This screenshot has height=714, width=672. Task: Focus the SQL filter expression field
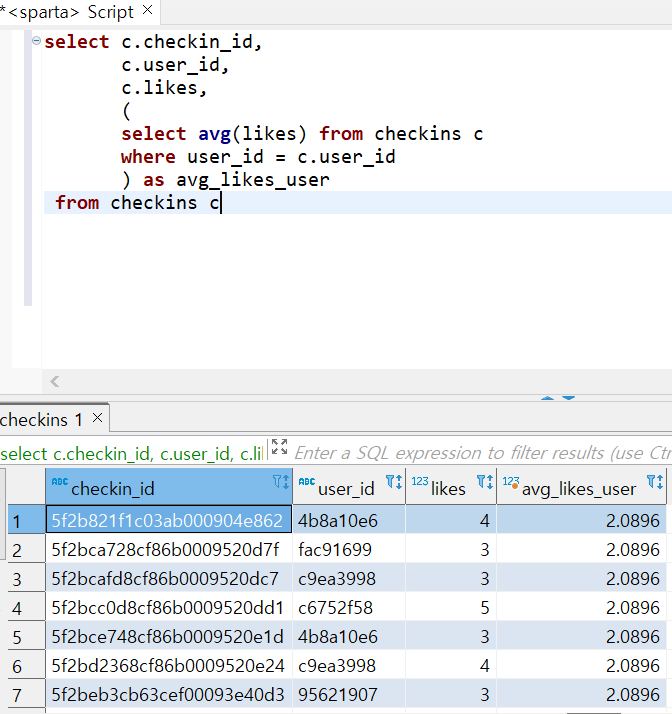coord(483,453)
